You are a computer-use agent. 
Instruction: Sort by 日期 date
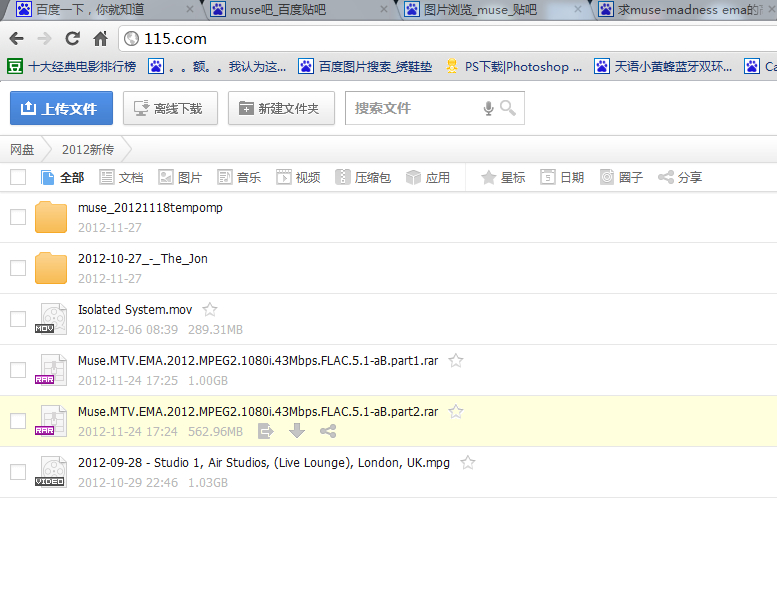[x=562, y=177]
